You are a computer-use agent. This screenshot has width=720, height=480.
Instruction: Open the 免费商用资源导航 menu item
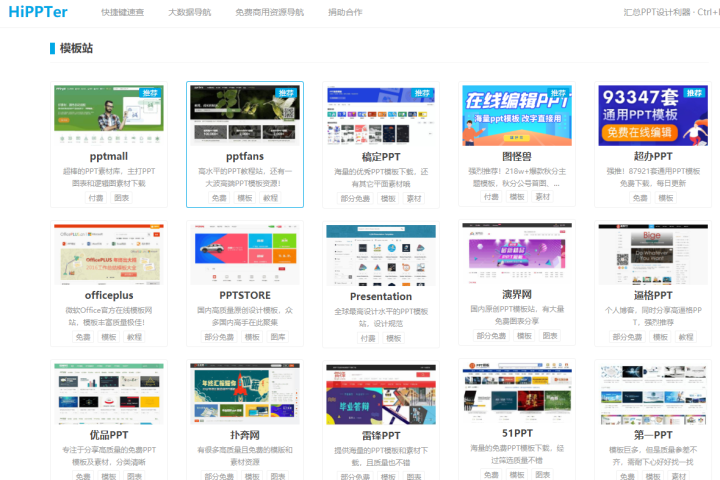270,12
